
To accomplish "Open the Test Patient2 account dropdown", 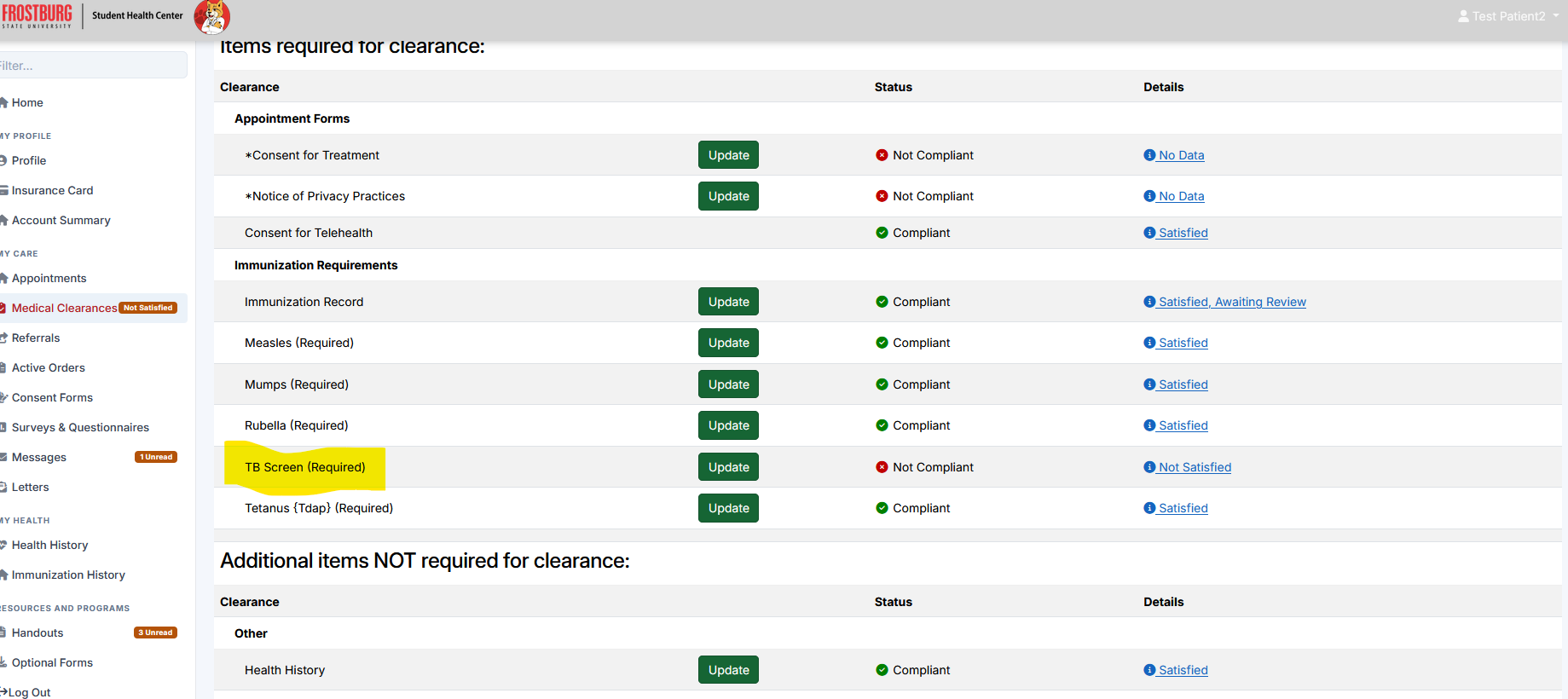I will coord(1508,16).
